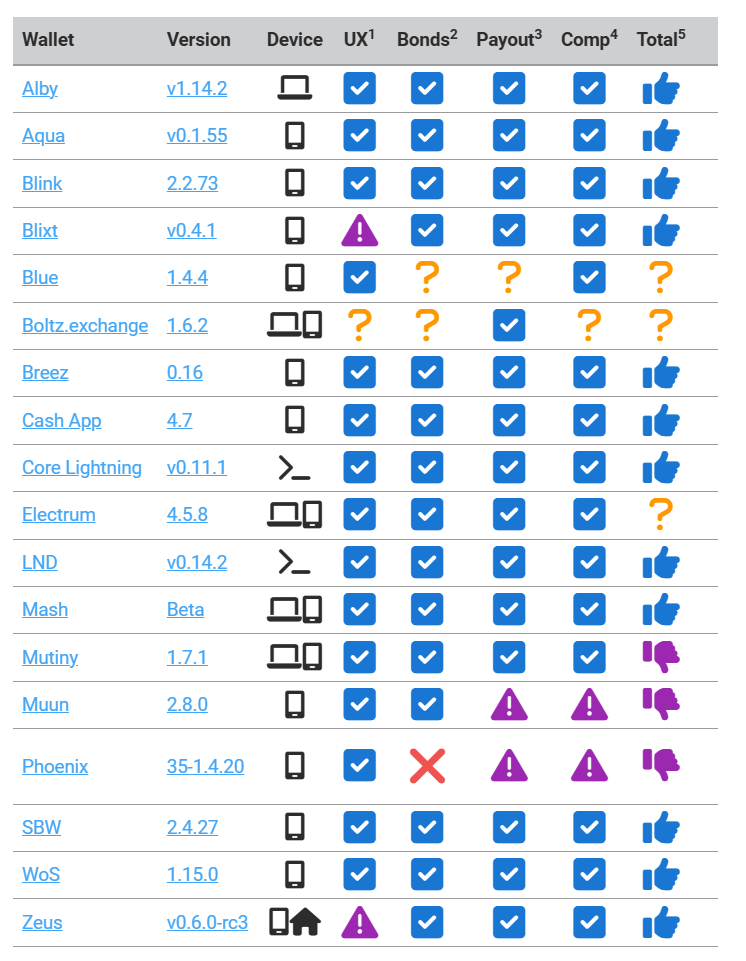Click the Blue wallet UX checkbox
This screenshot has height=961, width=746.
click(360, 278)
